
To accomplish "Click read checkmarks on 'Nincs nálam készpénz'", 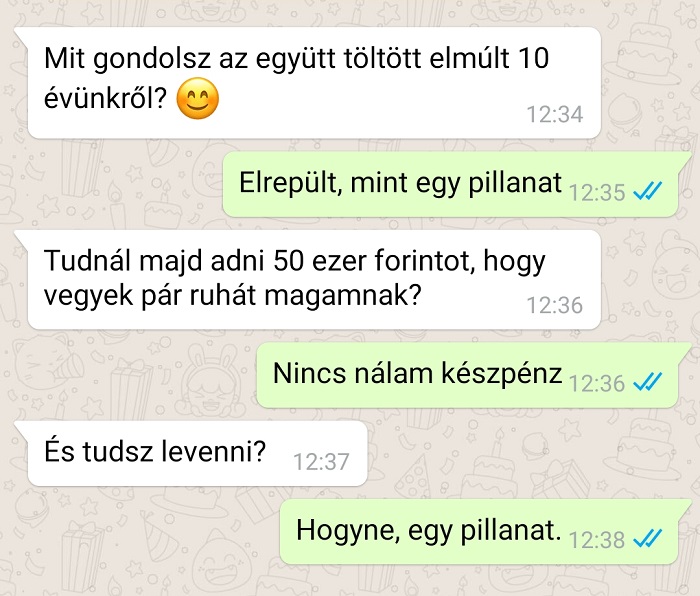I will click(x=648, y=382).
